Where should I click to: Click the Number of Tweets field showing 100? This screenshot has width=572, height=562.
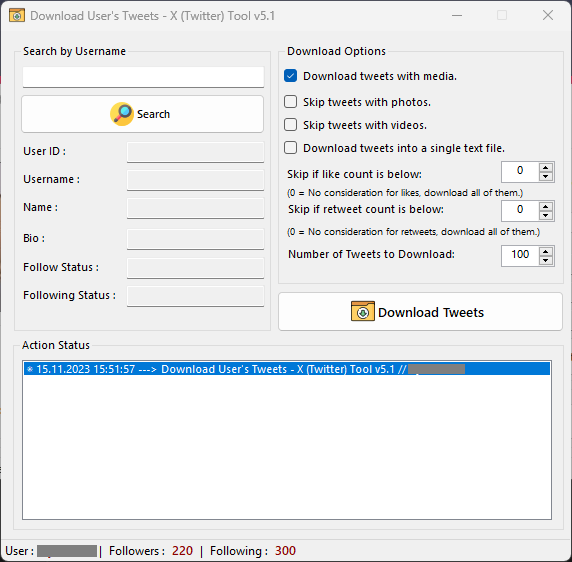coord(520,256)
